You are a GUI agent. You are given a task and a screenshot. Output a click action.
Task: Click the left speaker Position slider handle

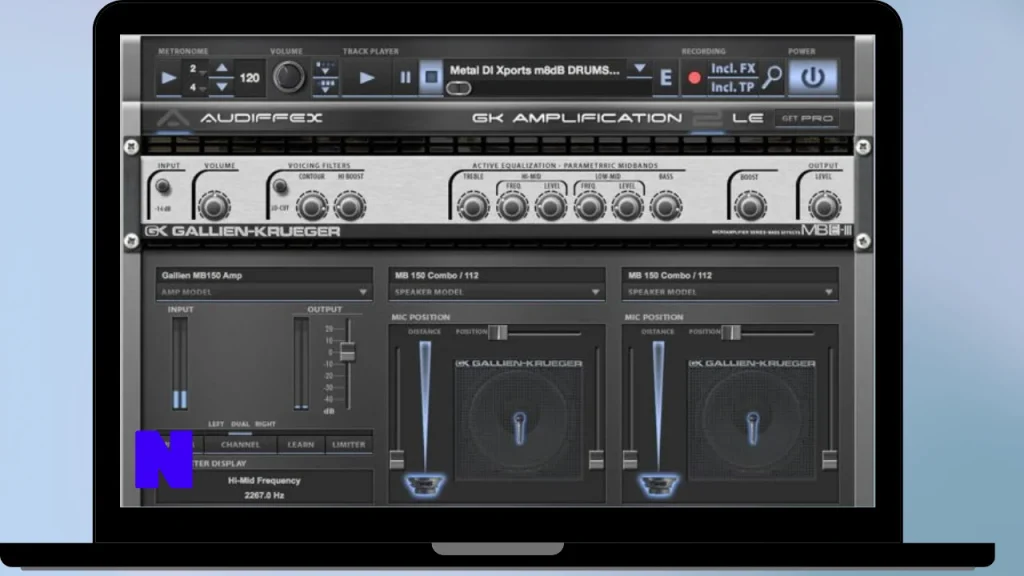(498, 332)
